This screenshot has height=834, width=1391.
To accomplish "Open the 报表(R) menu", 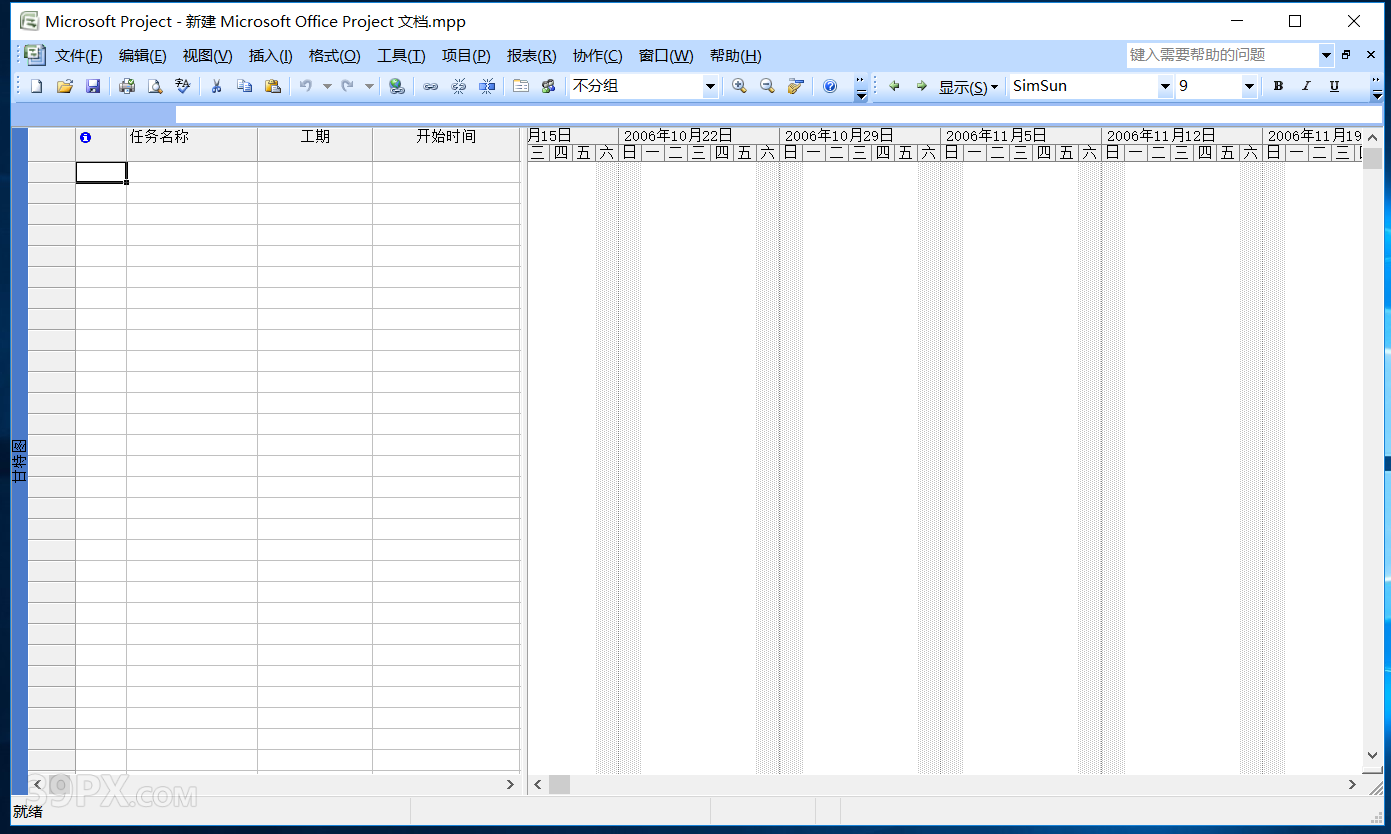I will (x=532, y=56).
